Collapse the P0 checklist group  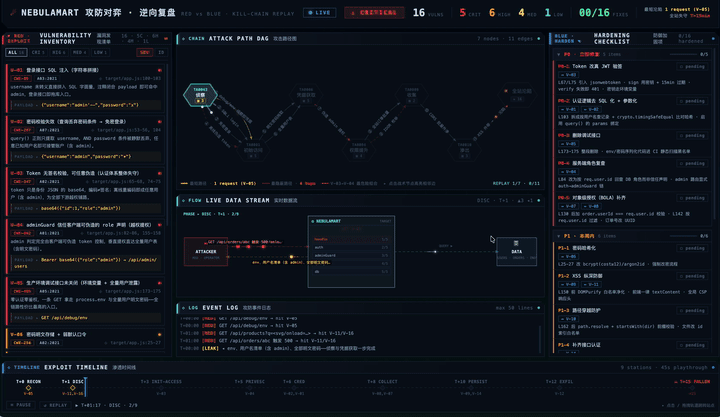click(559, 54)
